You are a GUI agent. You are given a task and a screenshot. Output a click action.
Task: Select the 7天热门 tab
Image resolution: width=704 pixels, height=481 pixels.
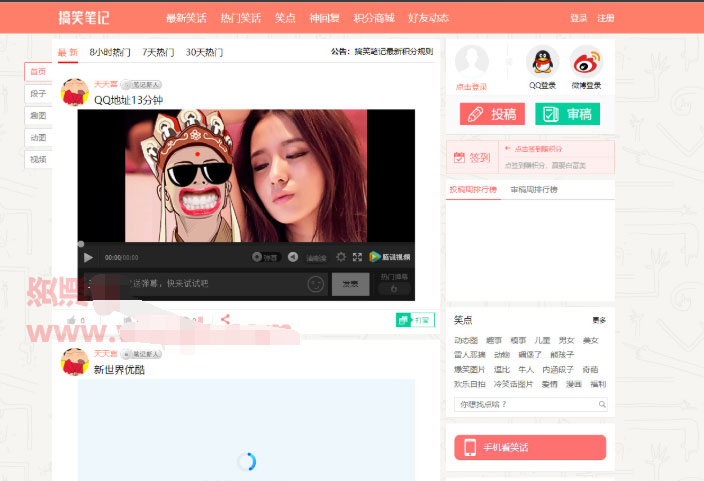tap(157, 52)
